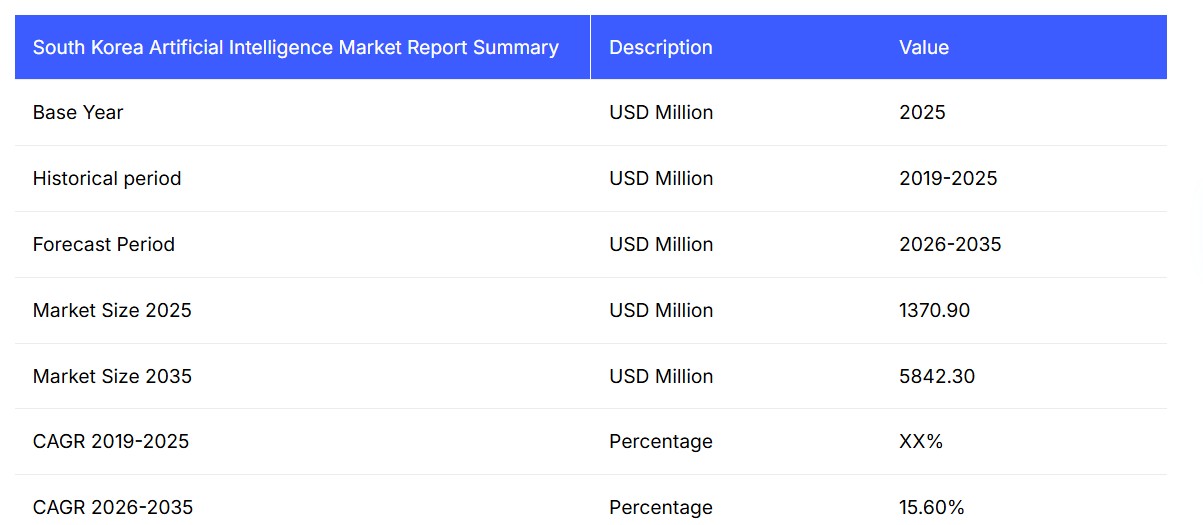The image size is (1203, 525).
Task: Click 'Percentage' in the CAGR 2019-2025 row
Action: (660, 441)
